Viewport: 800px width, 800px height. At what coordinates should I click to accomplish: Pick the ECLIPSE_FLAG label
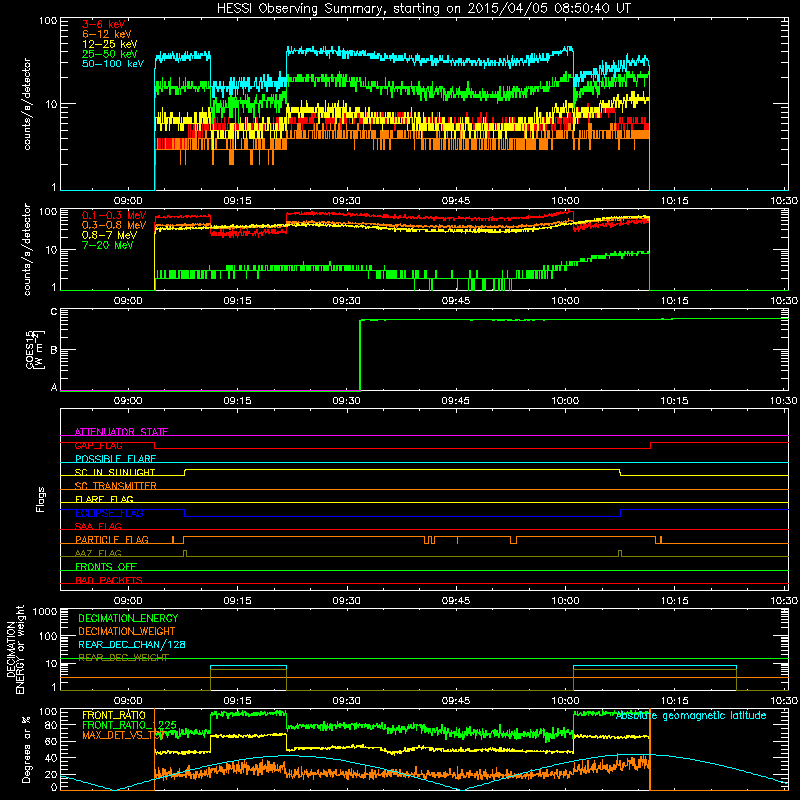tap(109, 513)
